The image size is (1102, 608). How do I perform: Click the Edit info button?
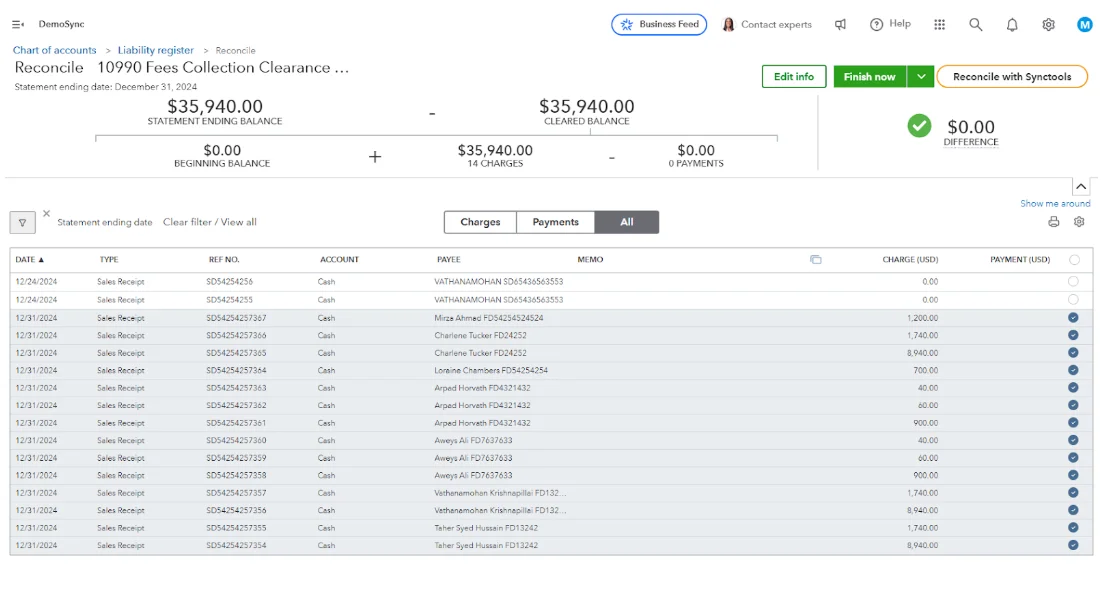pyautogui.click(x=794, y=77)
